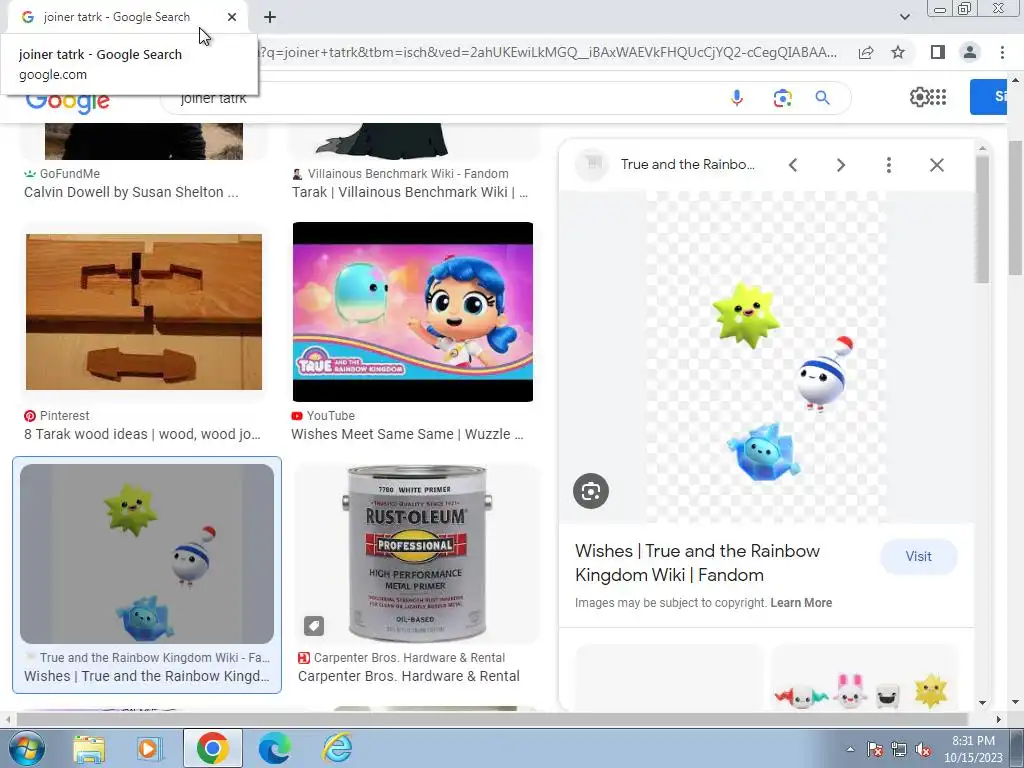The image size is (1024, 768).
Task: Click the magnifier search button
Action: click(x=822, y=98)
